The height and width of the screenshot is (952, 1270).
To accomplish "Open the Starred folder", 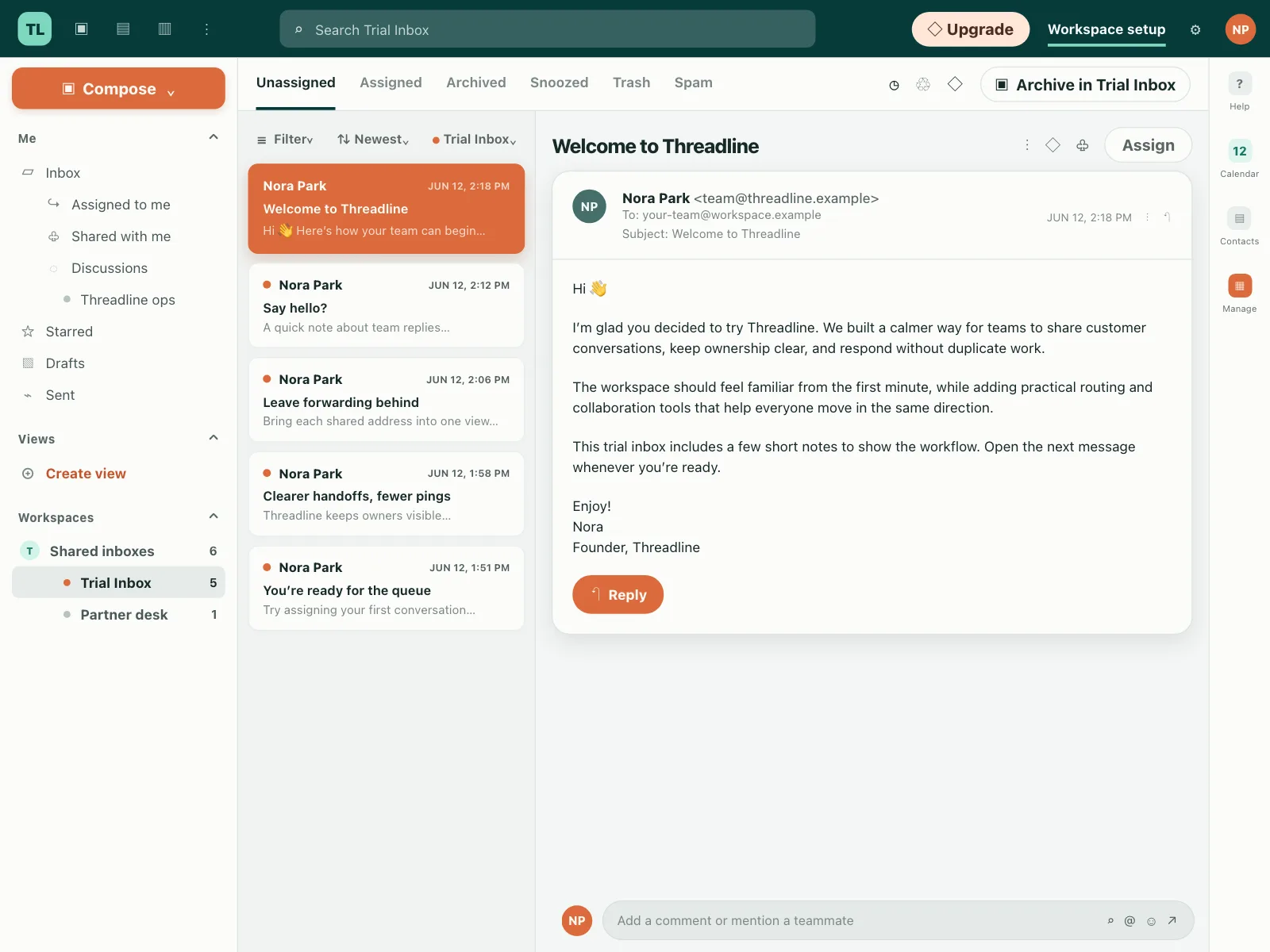I will coord(119,332).
